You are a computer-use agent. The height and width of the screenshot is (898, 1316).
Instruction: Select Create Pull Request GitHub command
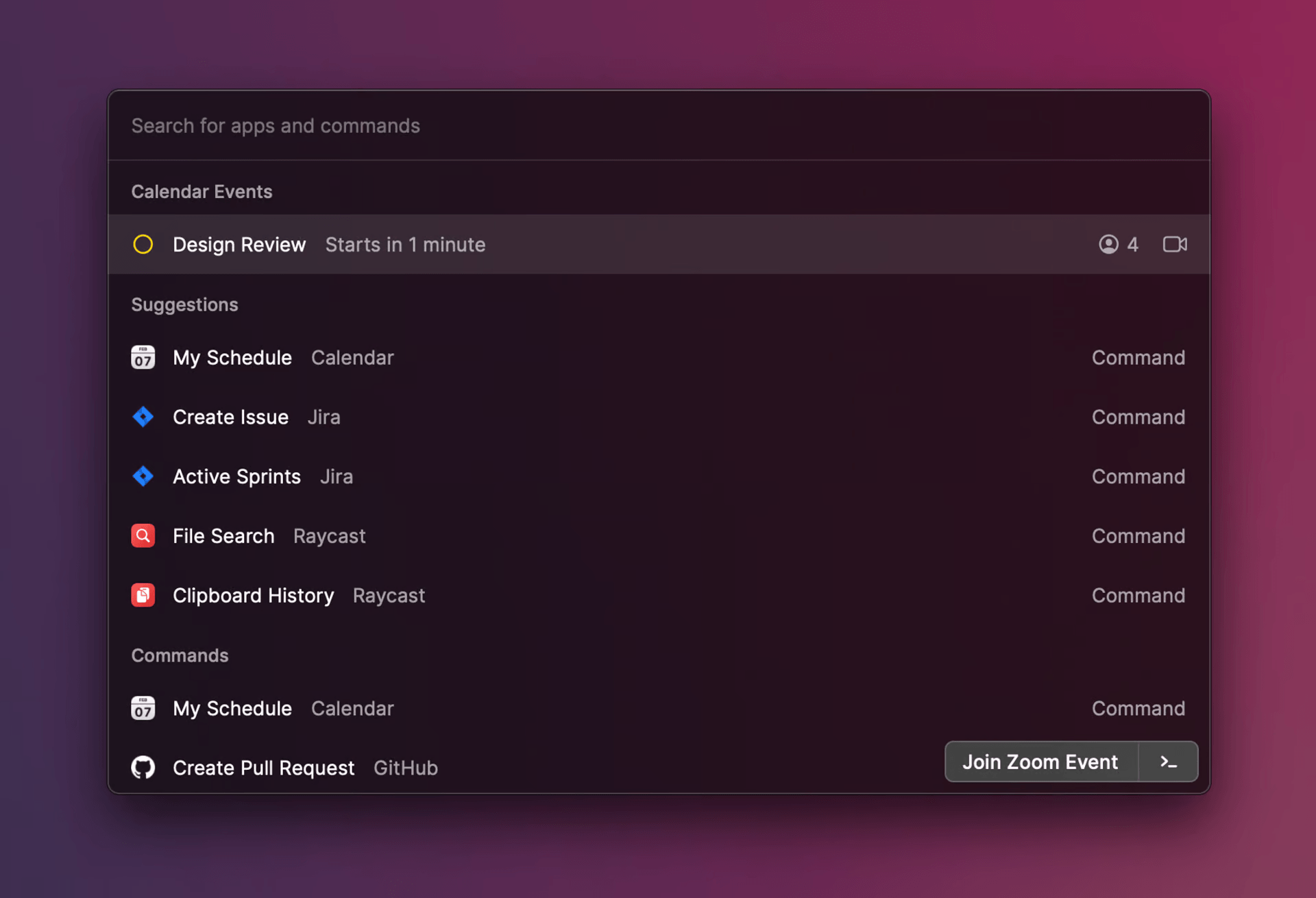point(522,768)
